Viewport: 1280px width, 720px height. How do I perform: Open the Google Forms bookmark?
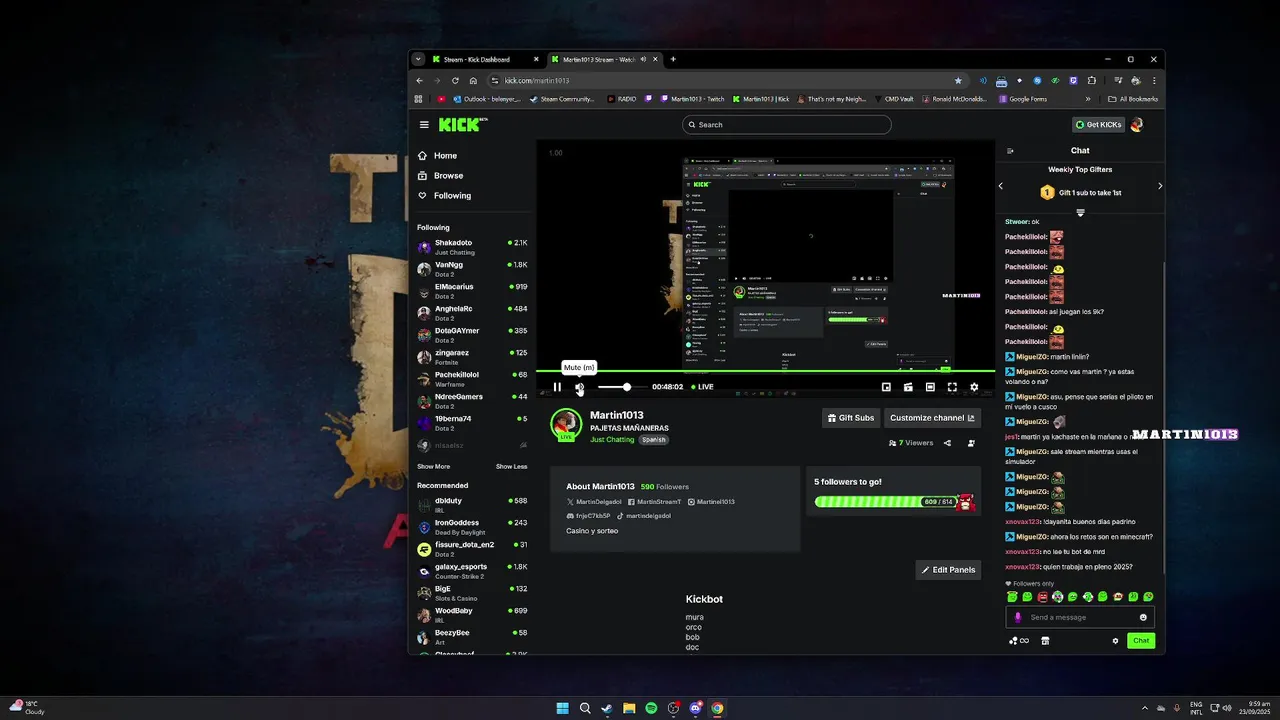click(x=1021, y=99)
